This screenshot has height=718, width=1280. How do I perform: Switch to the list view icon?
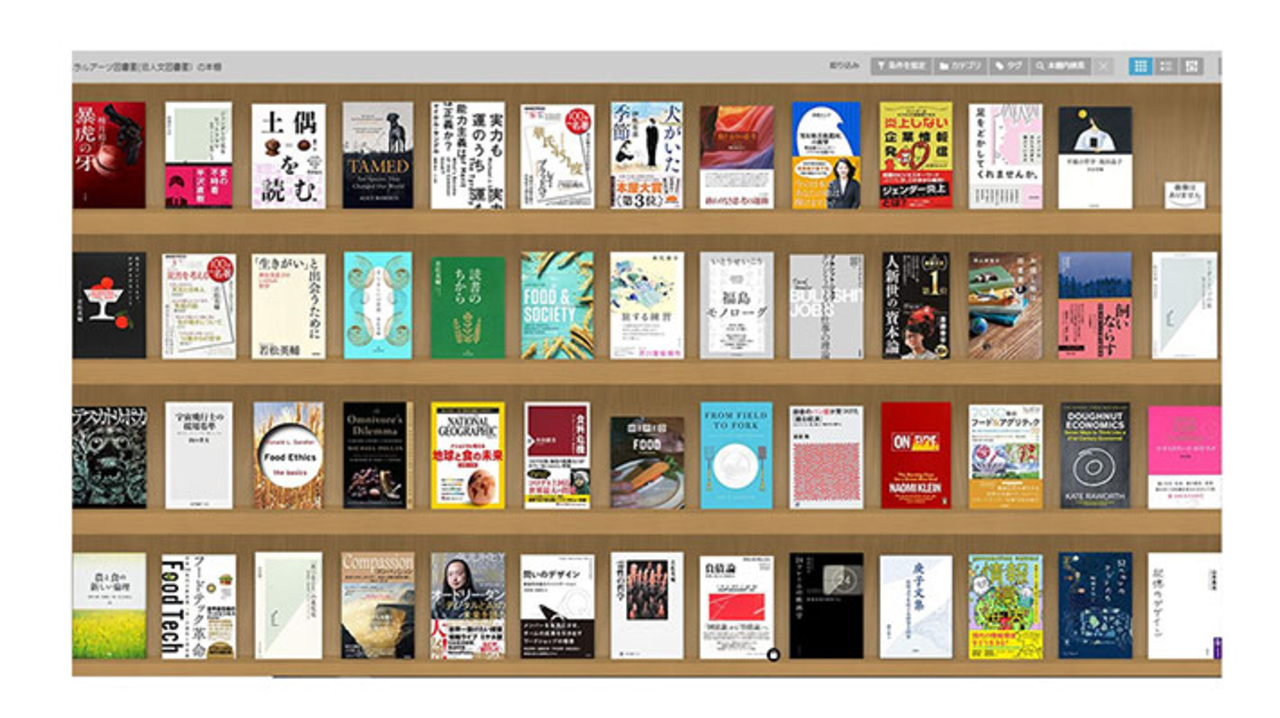click(1165, 66)
